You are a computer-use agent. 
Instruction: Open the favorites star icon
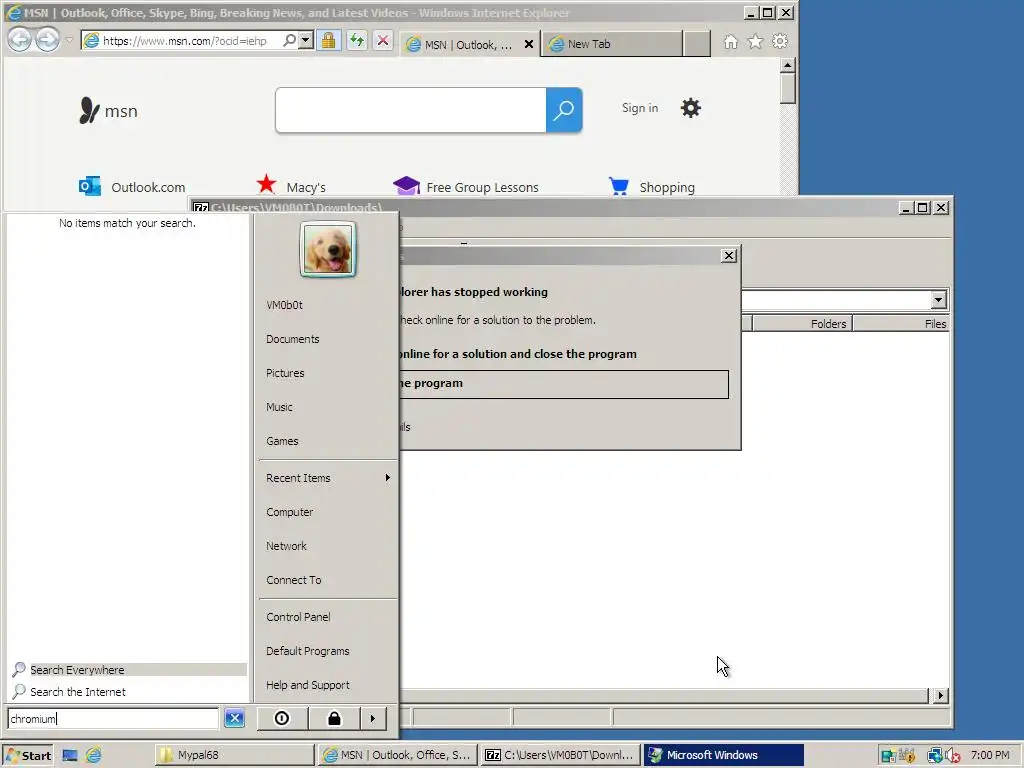coord(756,42)
